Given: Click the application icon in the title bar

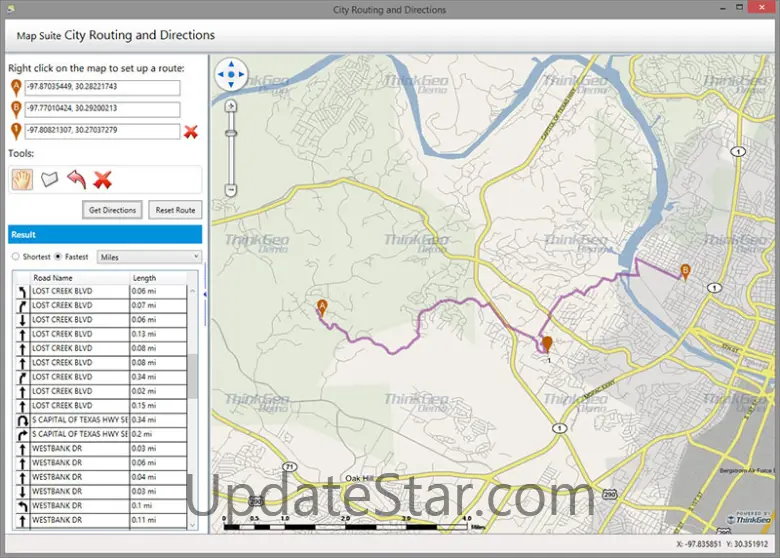Looking at the screenshot, I should pos(11,9).
